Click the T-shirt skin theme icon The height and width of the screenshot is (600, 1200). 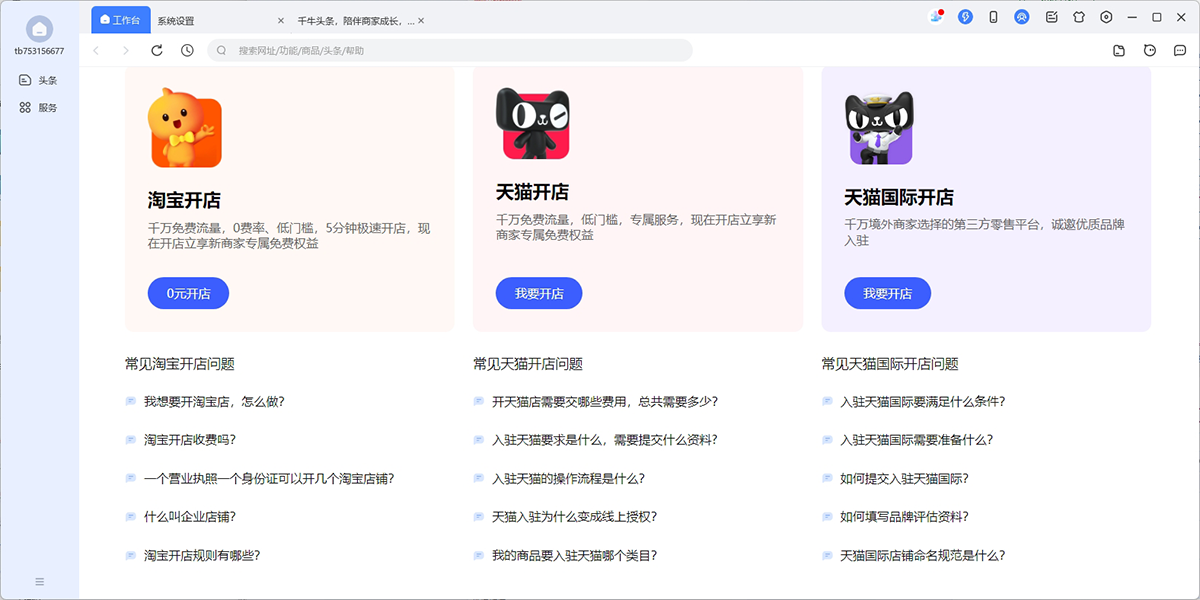coord(1079,17)
